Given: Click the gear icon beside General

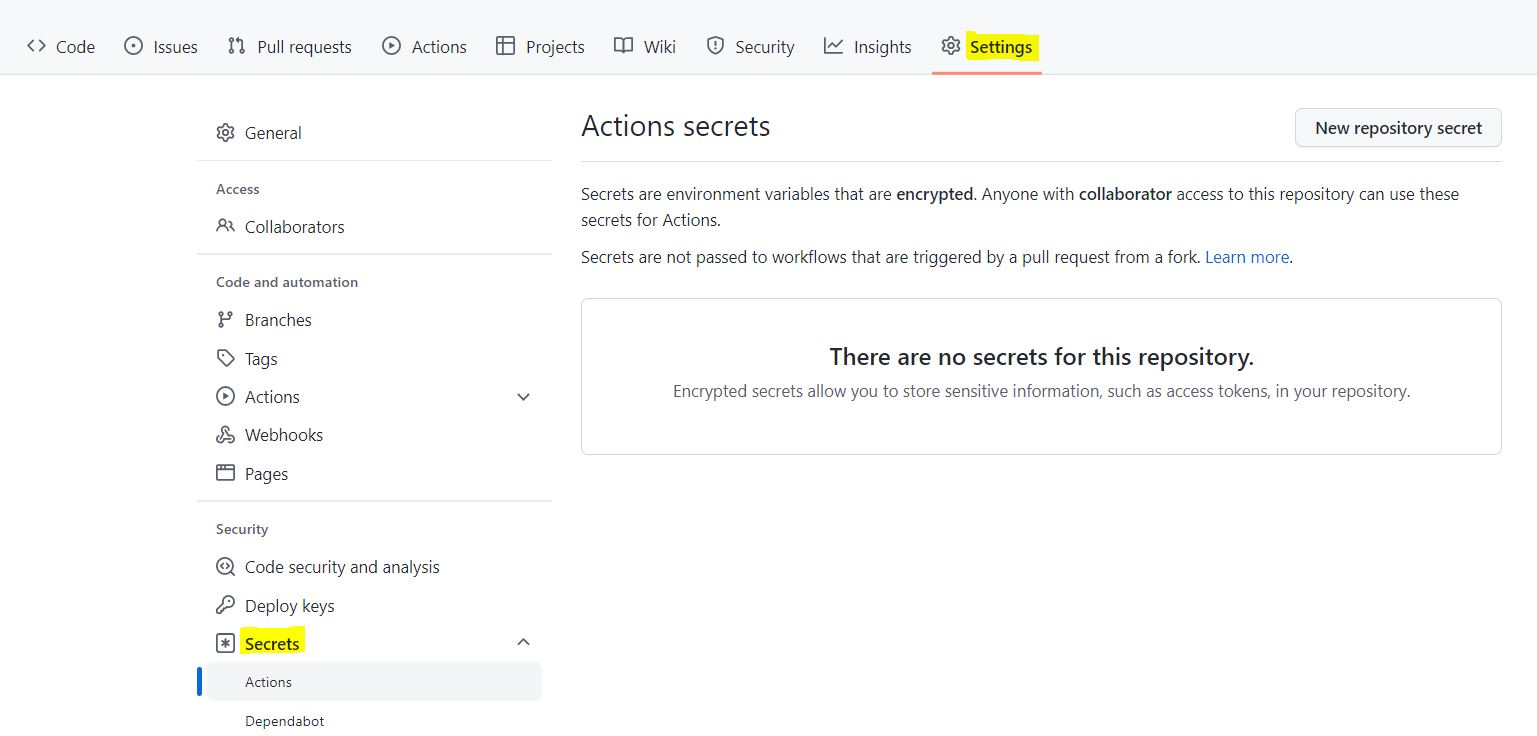Looking at the screenshot, I should [225, 133].
